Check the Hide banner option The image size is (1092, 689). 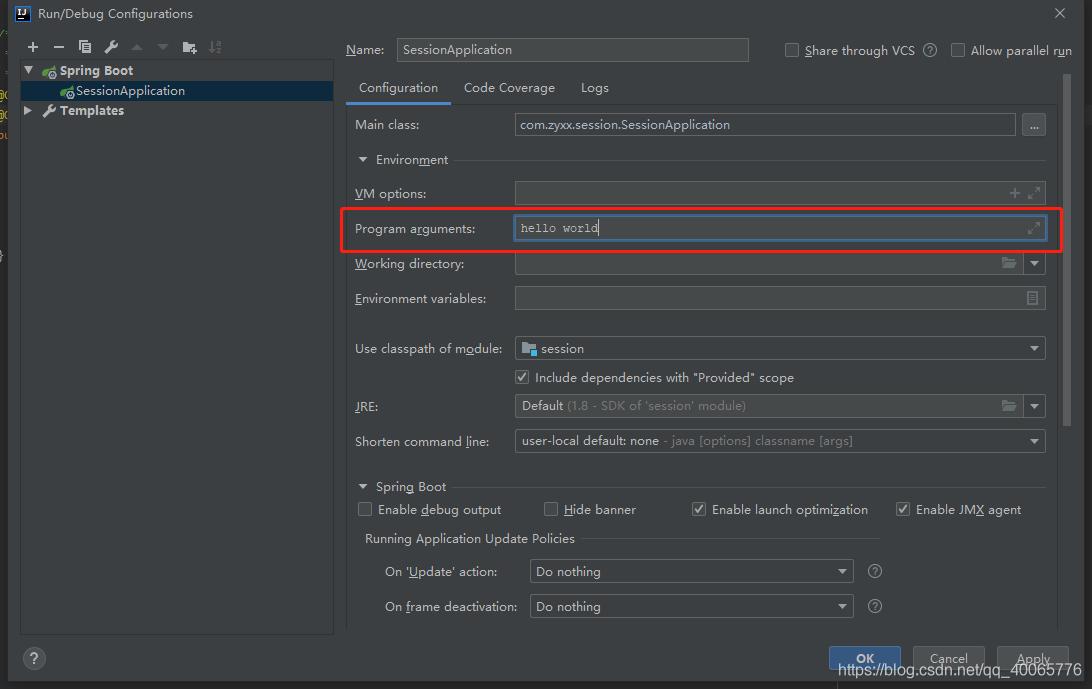point(551,509)
